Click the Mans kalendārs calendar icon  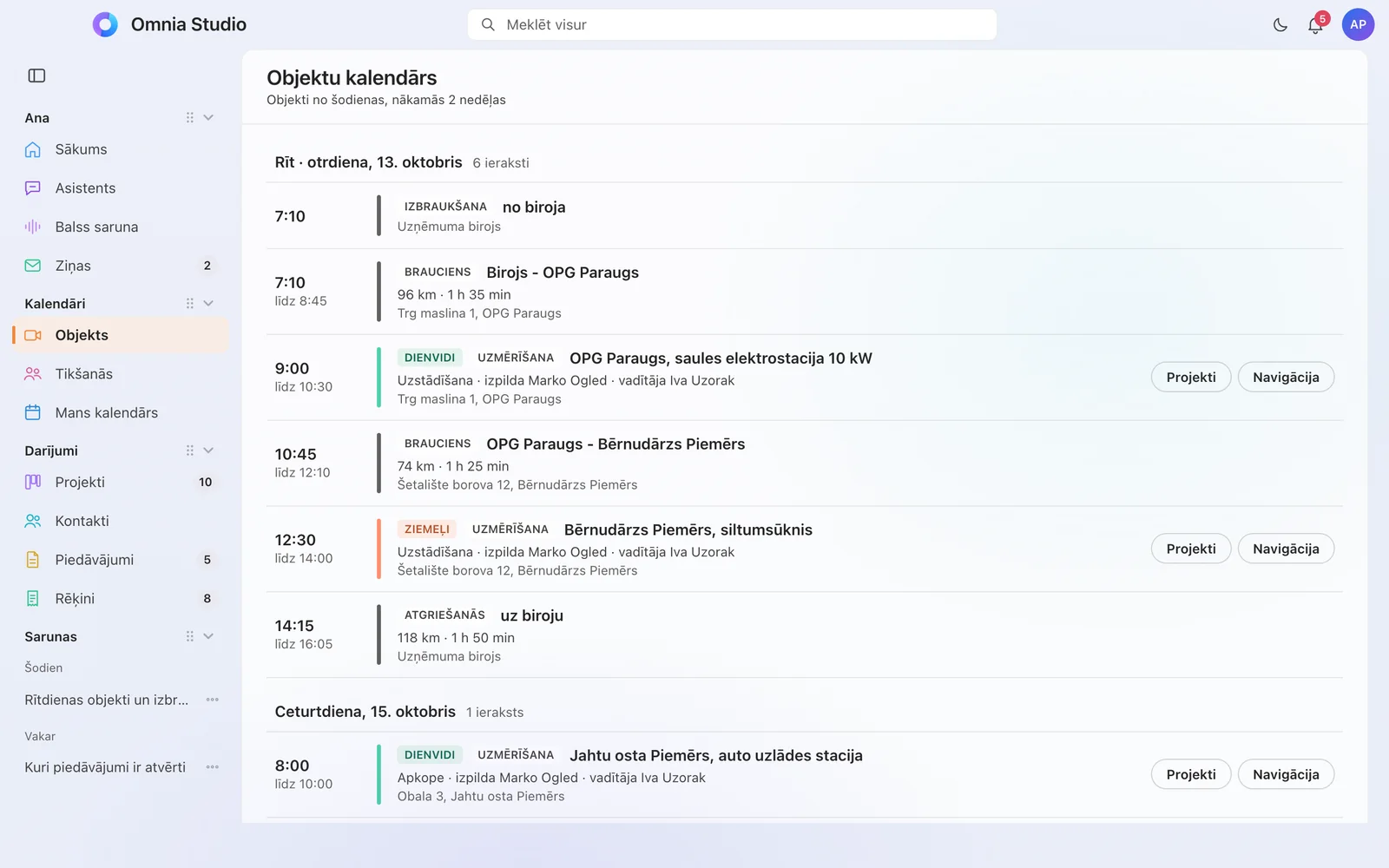point(33,412)
